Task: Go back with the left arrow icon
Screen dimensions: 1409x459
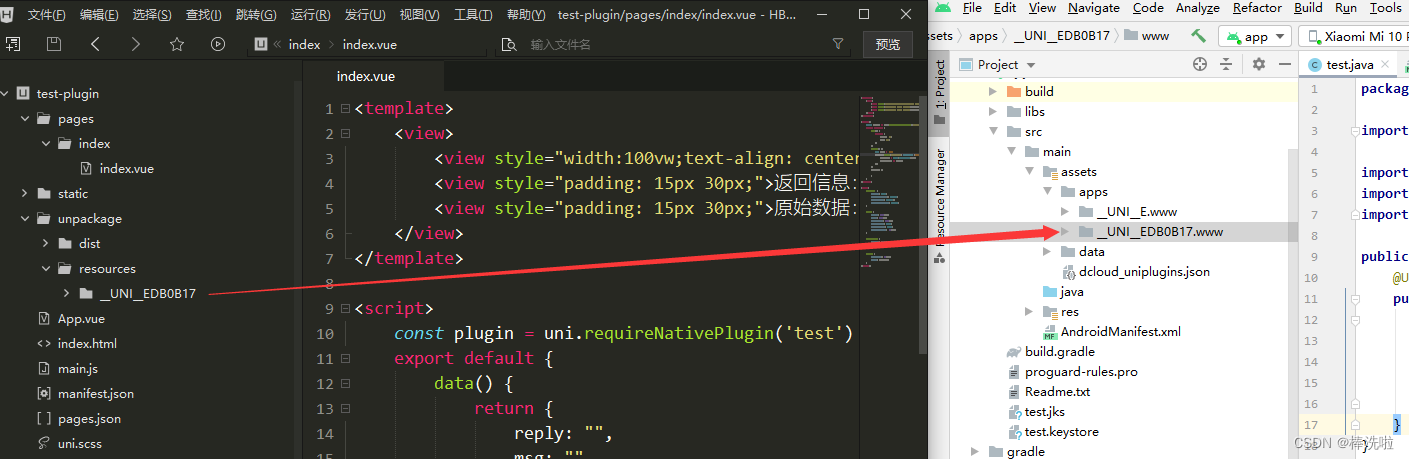Action: pyautogui.click(x=95, y=44)
